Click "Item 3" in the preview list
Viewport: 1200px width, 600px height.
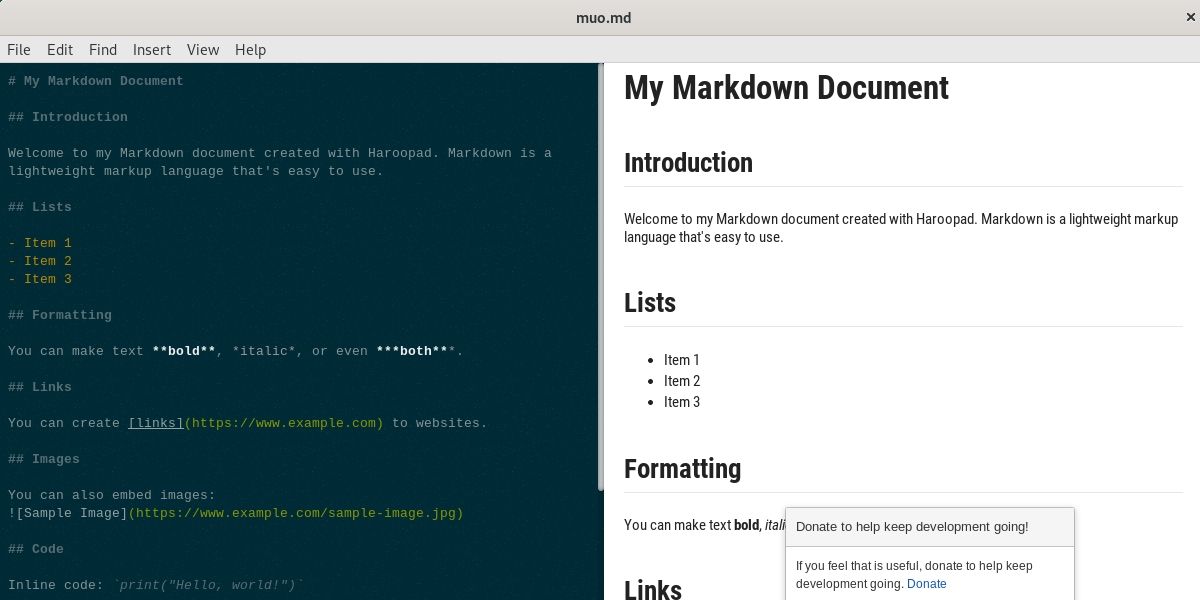click(x=682, y=402)
